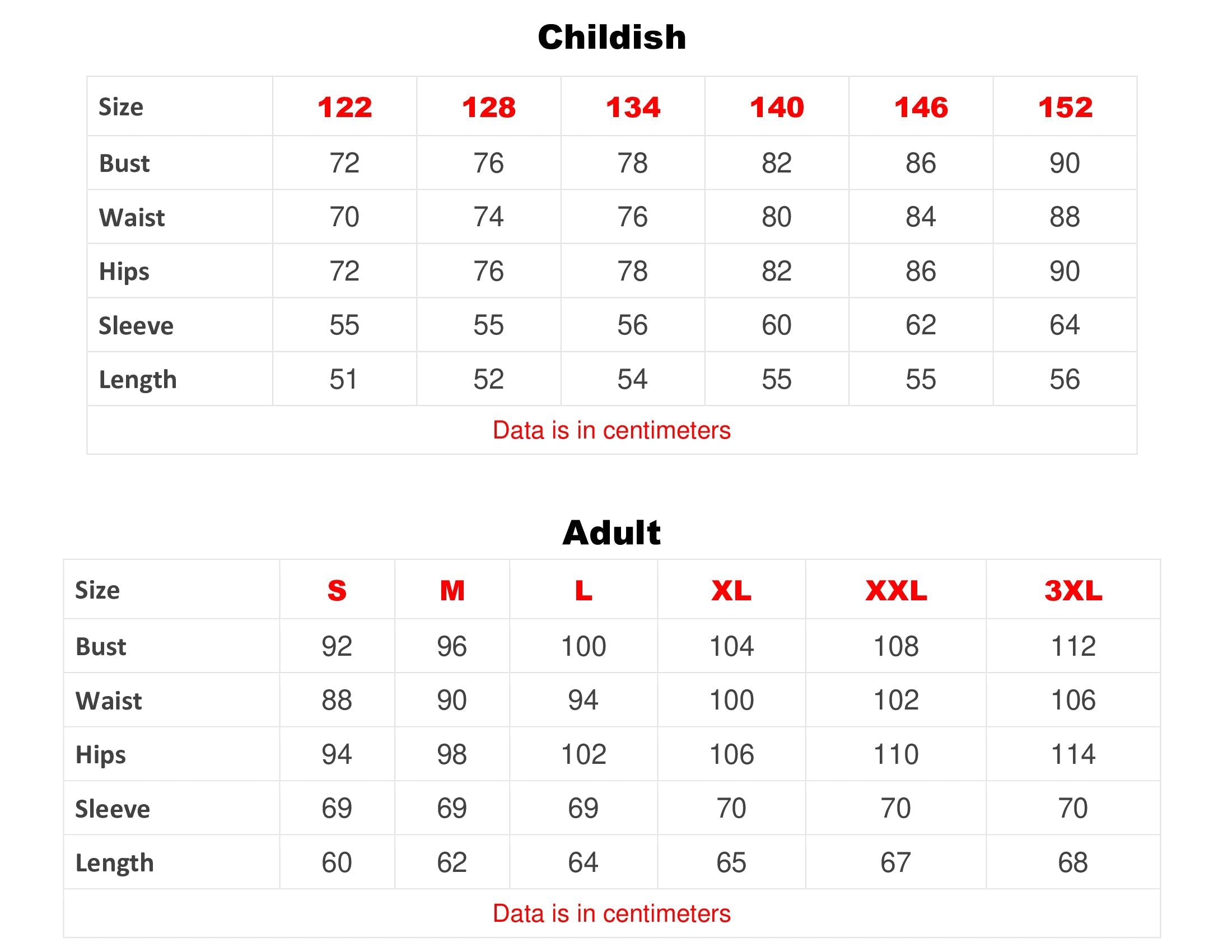Select the Hips value 110 for XXL
Image resolution: width=1232 pixels, height=952 pixels.
(896, 755)
